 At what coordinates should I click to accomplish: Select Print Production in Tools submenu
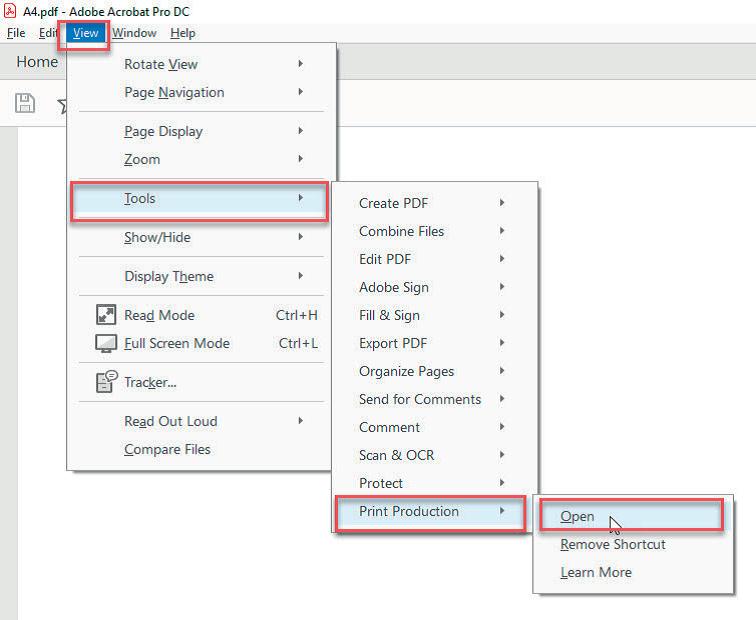pyautogui.click(x=430, y=511)
